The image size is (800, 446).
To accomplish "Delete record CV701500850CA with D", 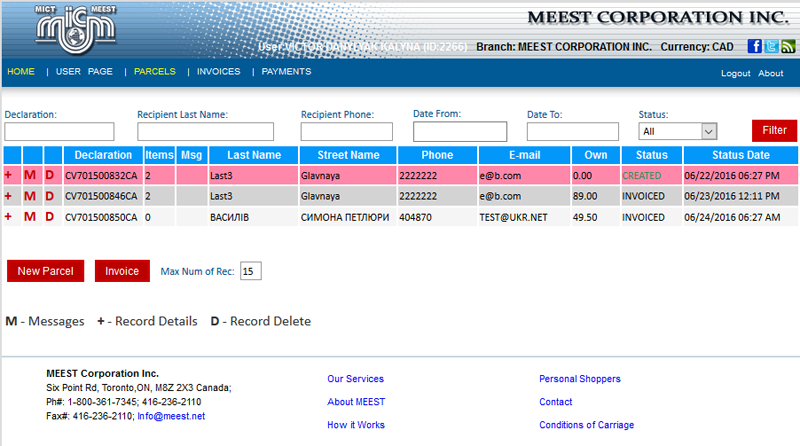I will click(49, 217).
